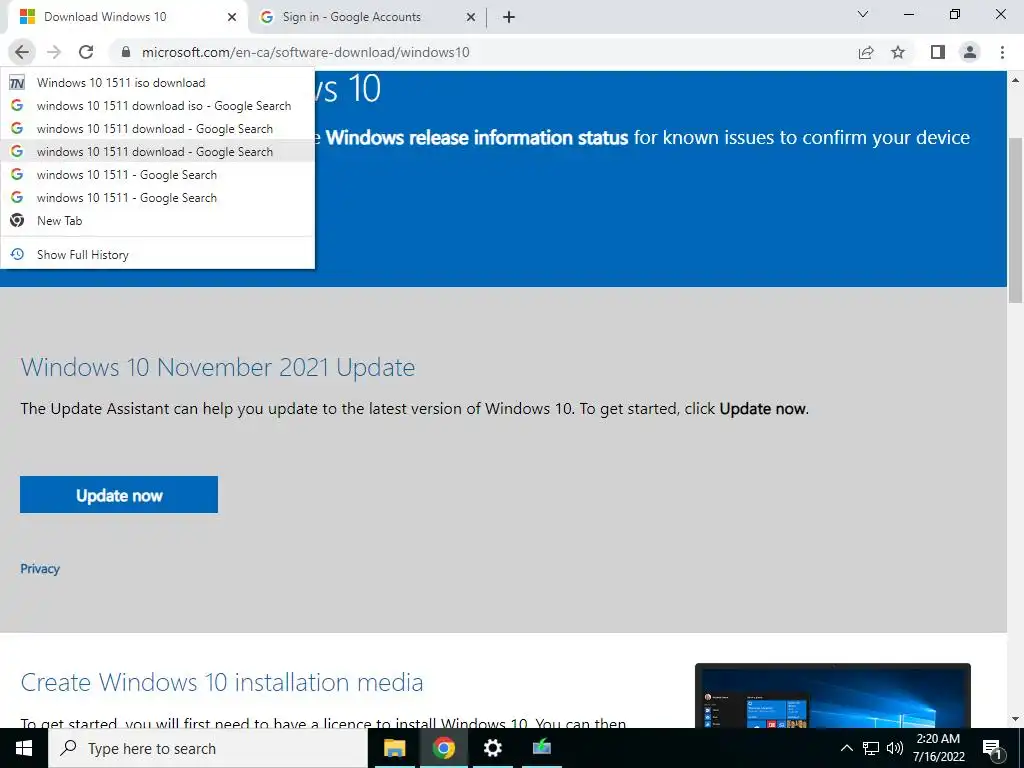Viewport: 1024px width, 768px height.
Task: Click the network icon in system tray
Action: coord(871,748)
